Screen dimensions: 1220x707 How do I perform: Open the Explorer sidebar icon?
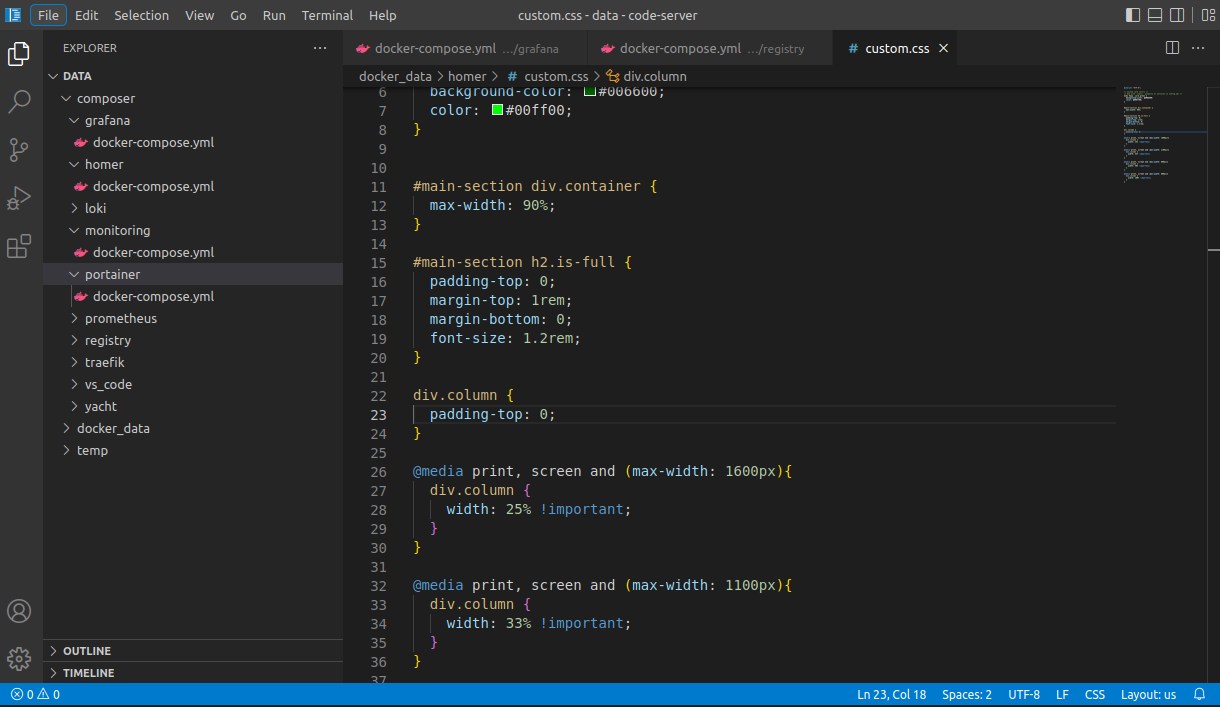tap(18, 54)
